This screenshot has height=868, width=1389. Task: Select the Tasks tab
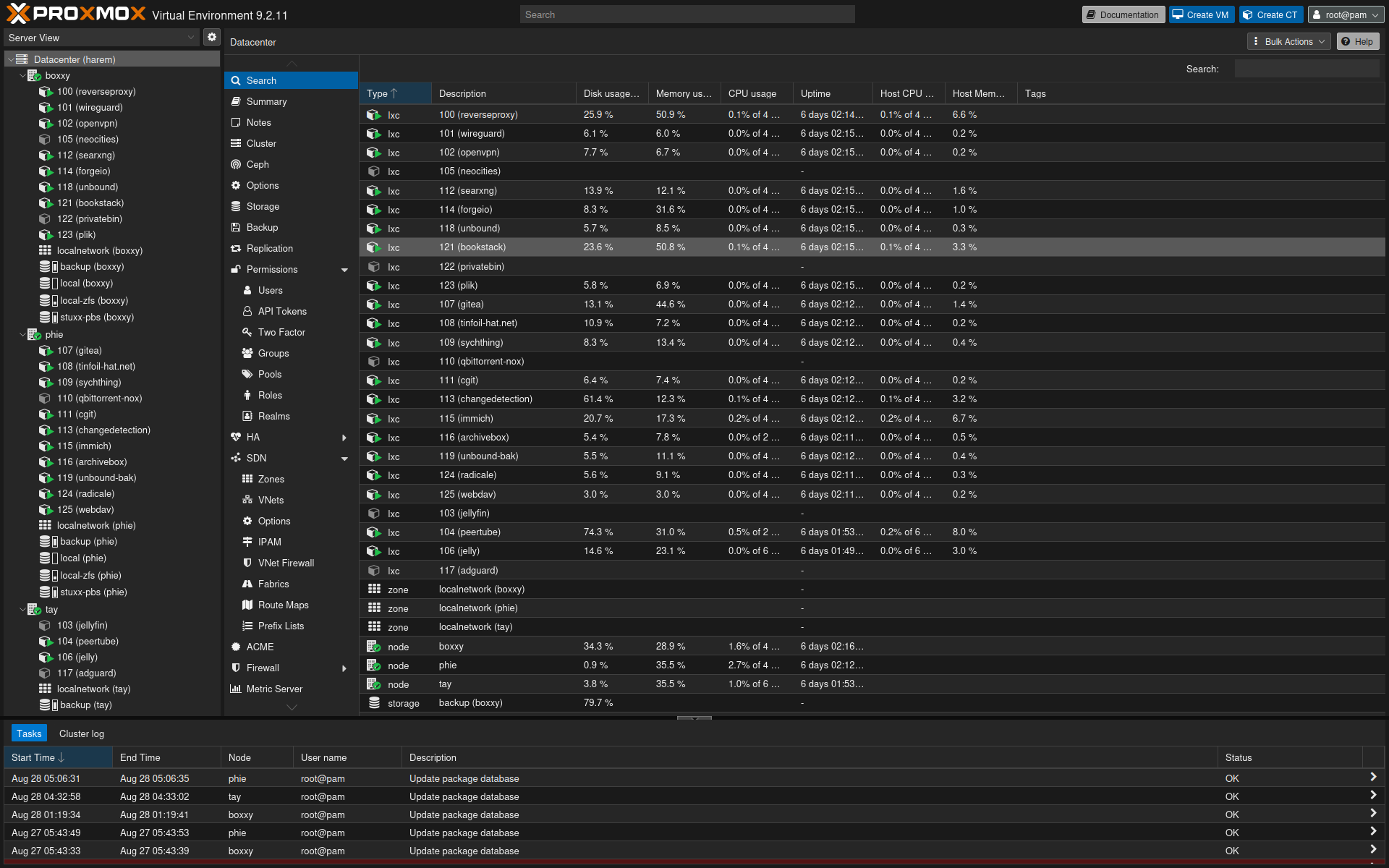tap(29, 733)
